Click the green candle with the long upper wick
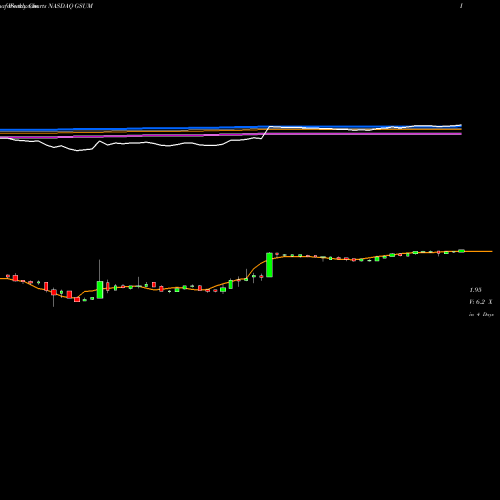The height and width of the screenshot is (500, 500). (x=100, y=289)
